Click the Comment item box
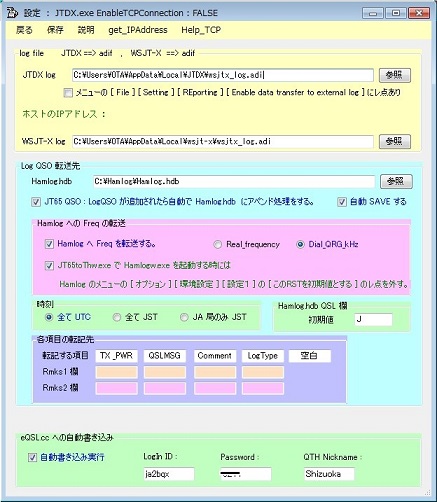 point(215,356)
